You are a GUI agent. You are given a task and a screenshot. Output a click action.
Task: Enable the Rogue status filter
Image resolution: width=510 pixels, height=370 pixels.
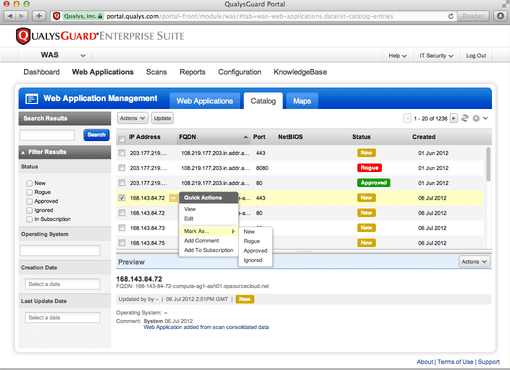tap(29, 192)
